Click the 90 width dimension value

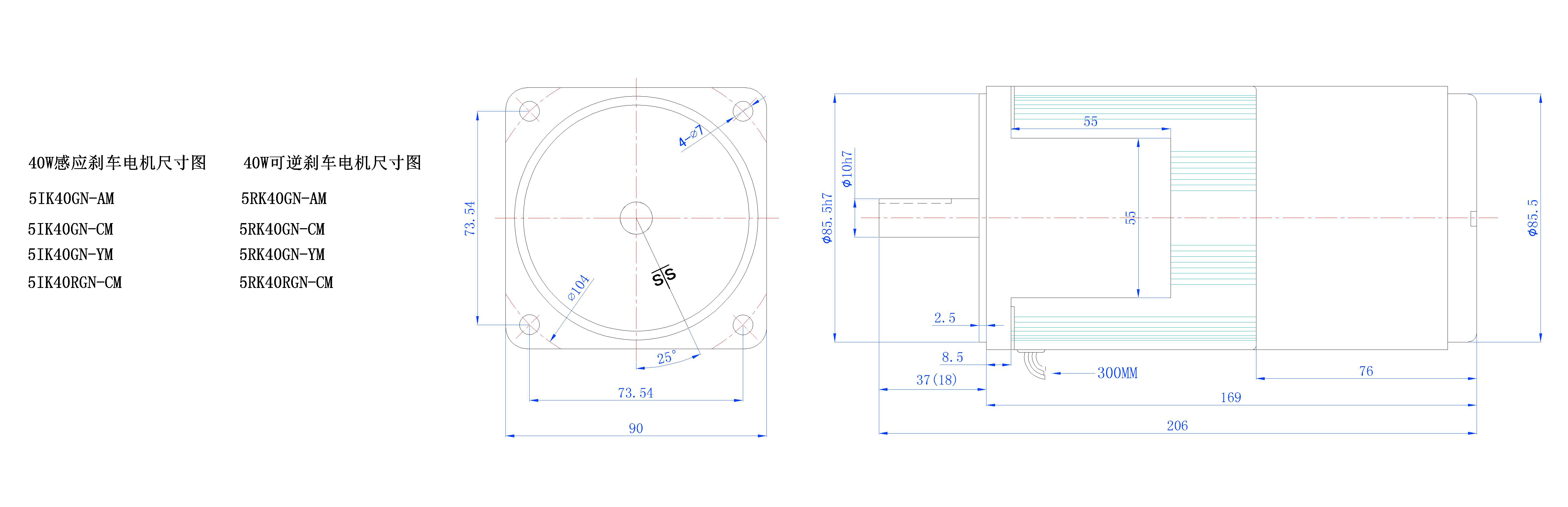636,428
